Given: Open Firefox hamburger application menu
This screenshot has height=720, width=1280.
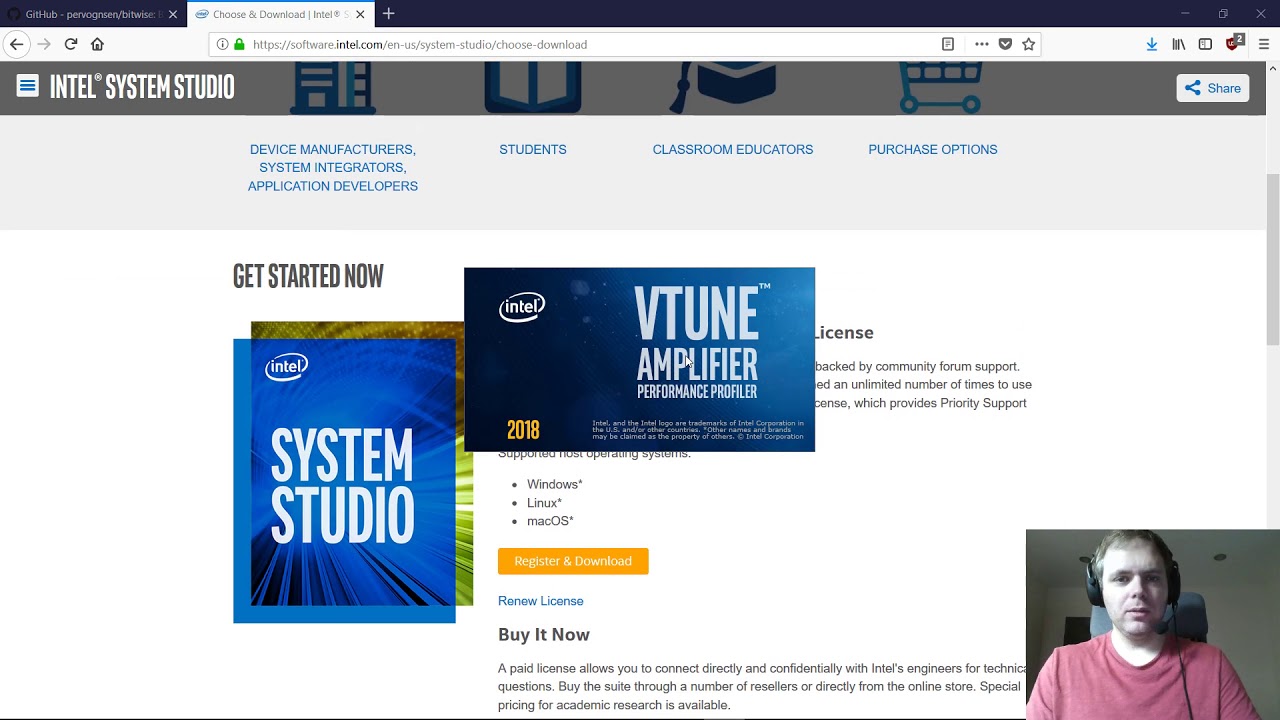Looking at the screenshot, I should (x=1264, y=44).
